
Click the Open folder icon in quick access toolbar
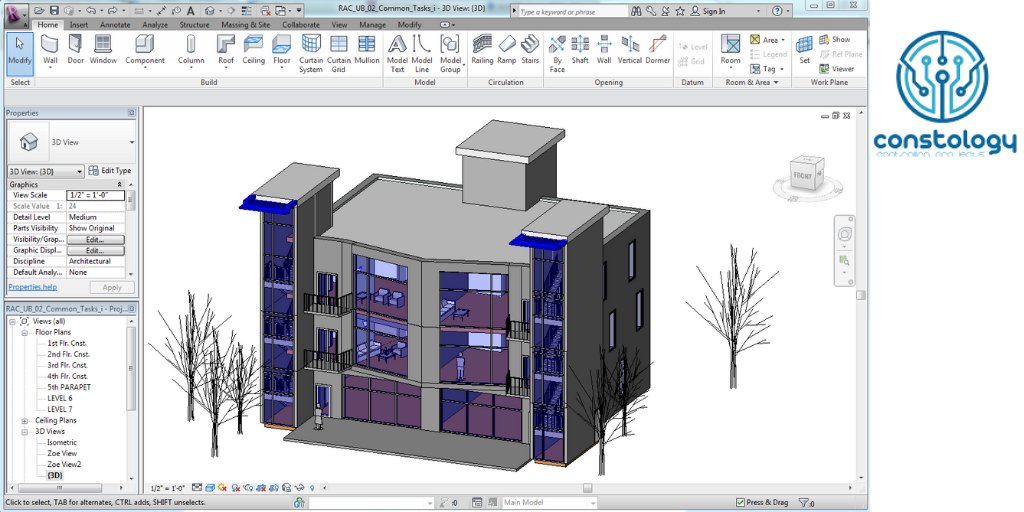(x=40, y=10)
